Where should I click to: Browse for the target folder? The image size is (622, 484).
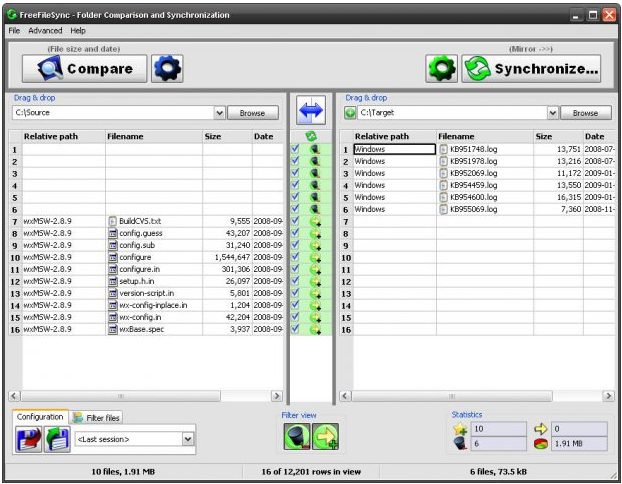coord(586,113)
